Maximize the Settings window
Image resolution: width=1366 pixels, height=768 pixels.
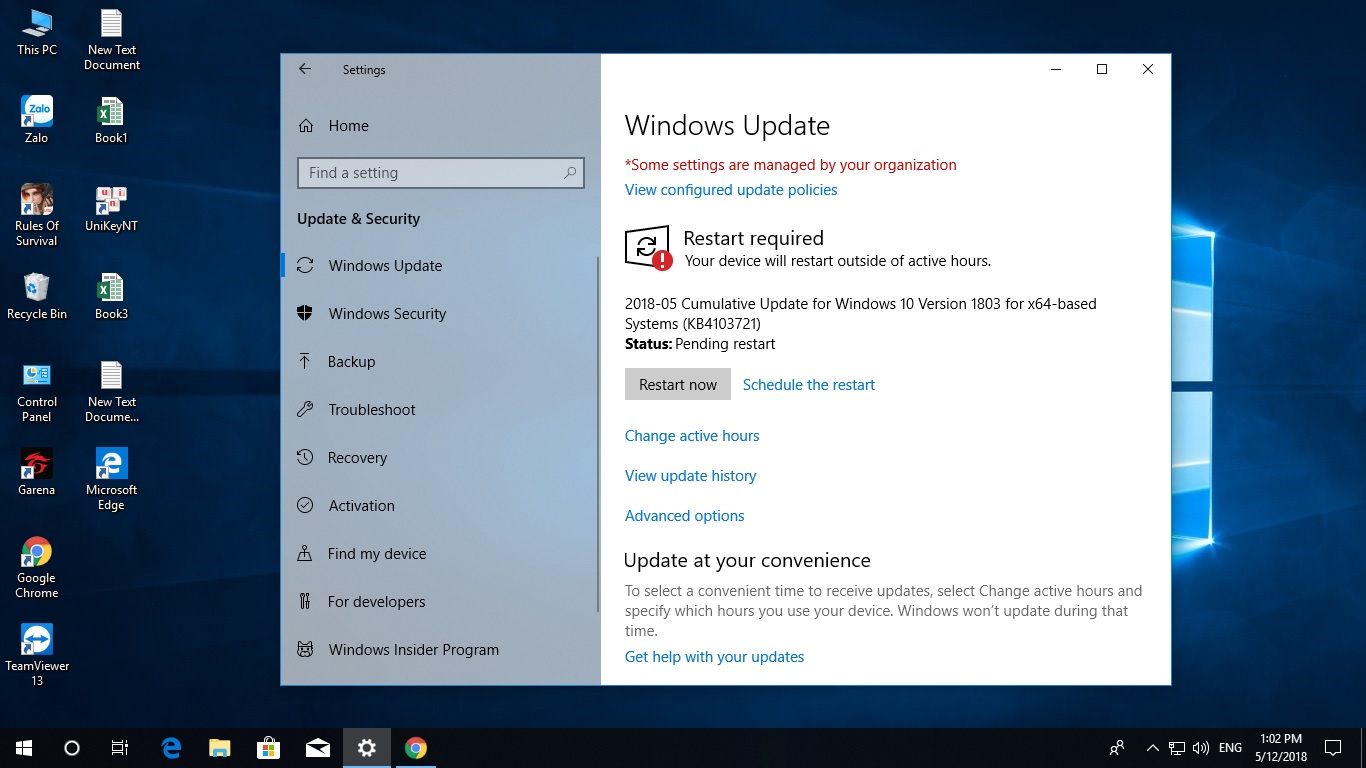pyautogui.click(x=1102, y=69)
